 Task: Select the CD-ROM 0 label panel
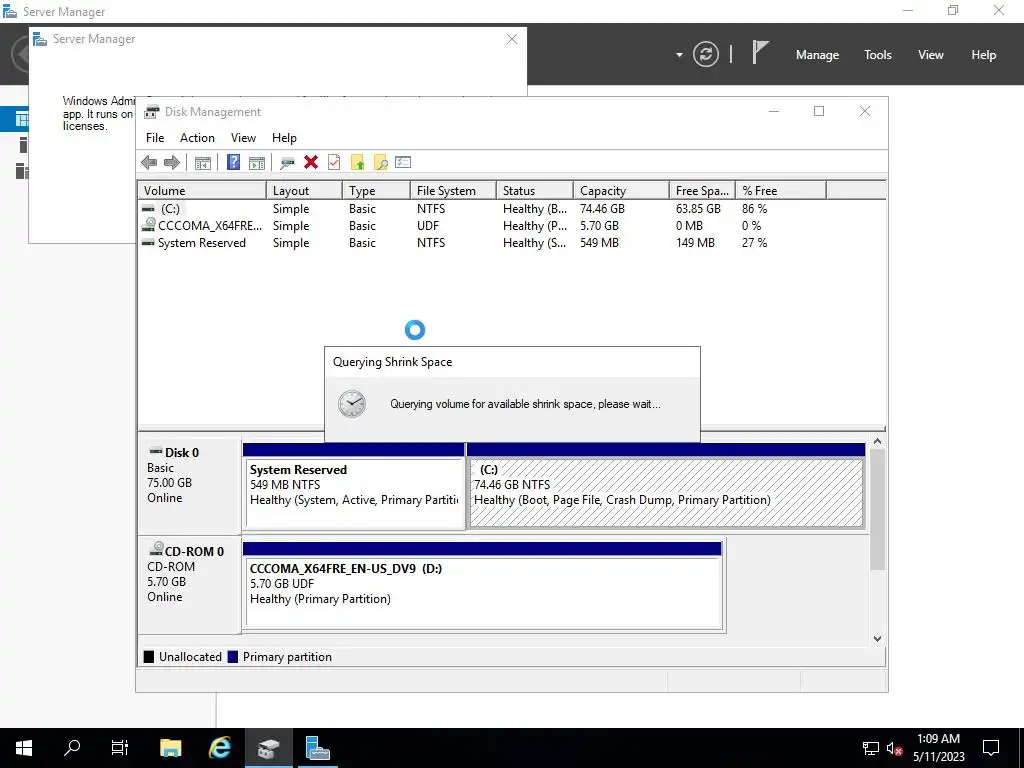point(189,584)
